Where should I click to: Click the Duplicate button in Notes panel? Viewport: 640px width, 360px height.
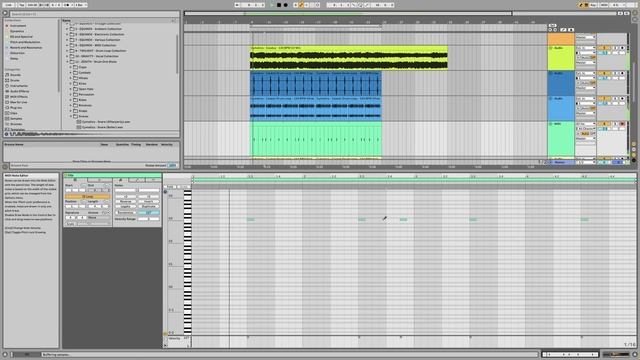click(149, 207)
